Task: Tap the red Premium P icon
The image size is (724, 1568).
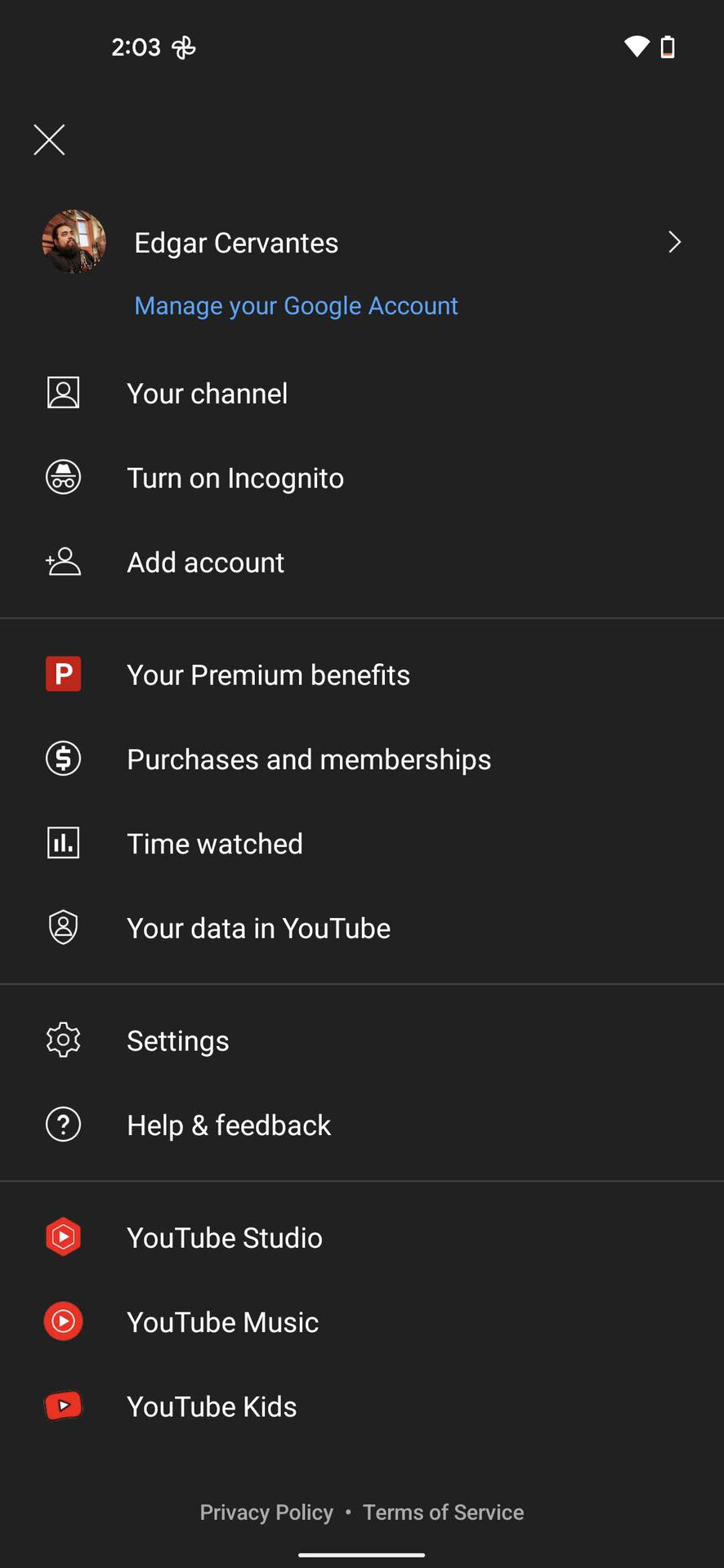Action: pos(63,675)
